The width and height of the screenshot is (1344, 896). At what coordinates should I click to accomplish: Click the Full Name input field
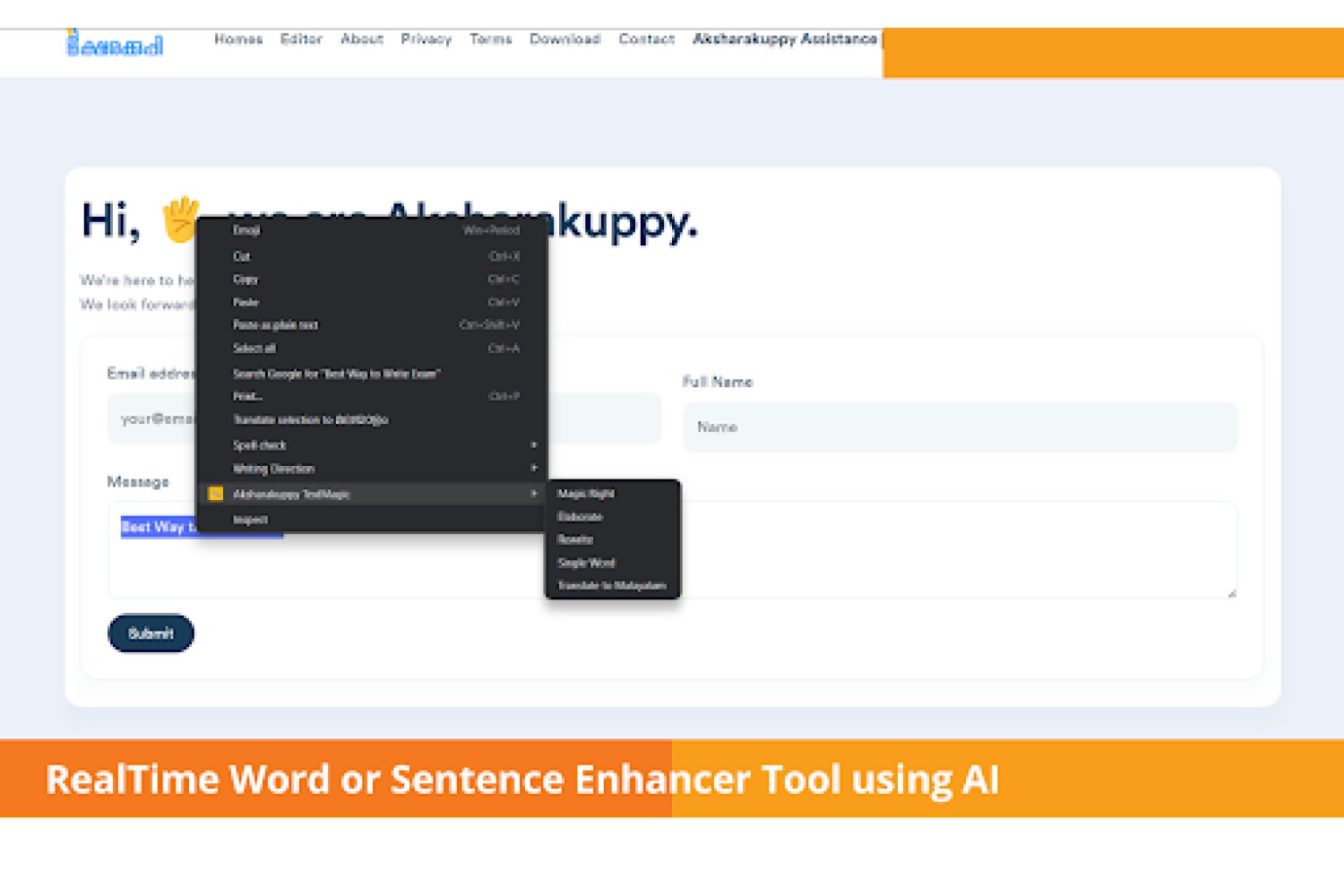(x=960, y=427)
